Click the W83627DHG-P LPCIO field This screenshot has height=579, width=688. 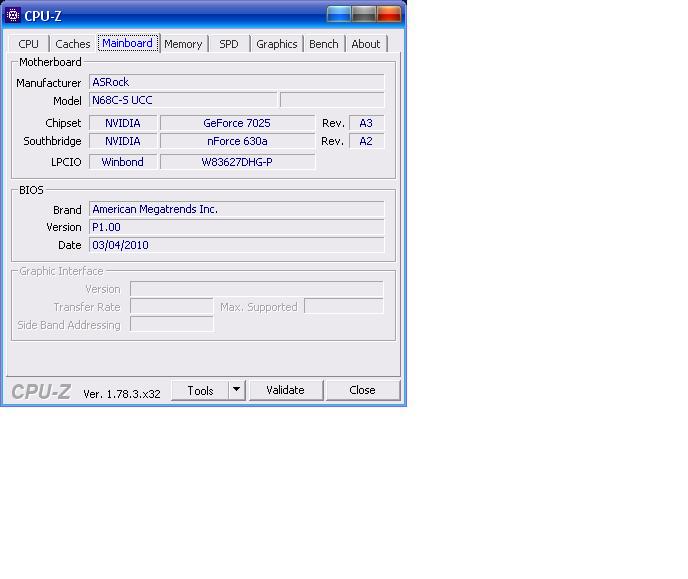(237, 162)
